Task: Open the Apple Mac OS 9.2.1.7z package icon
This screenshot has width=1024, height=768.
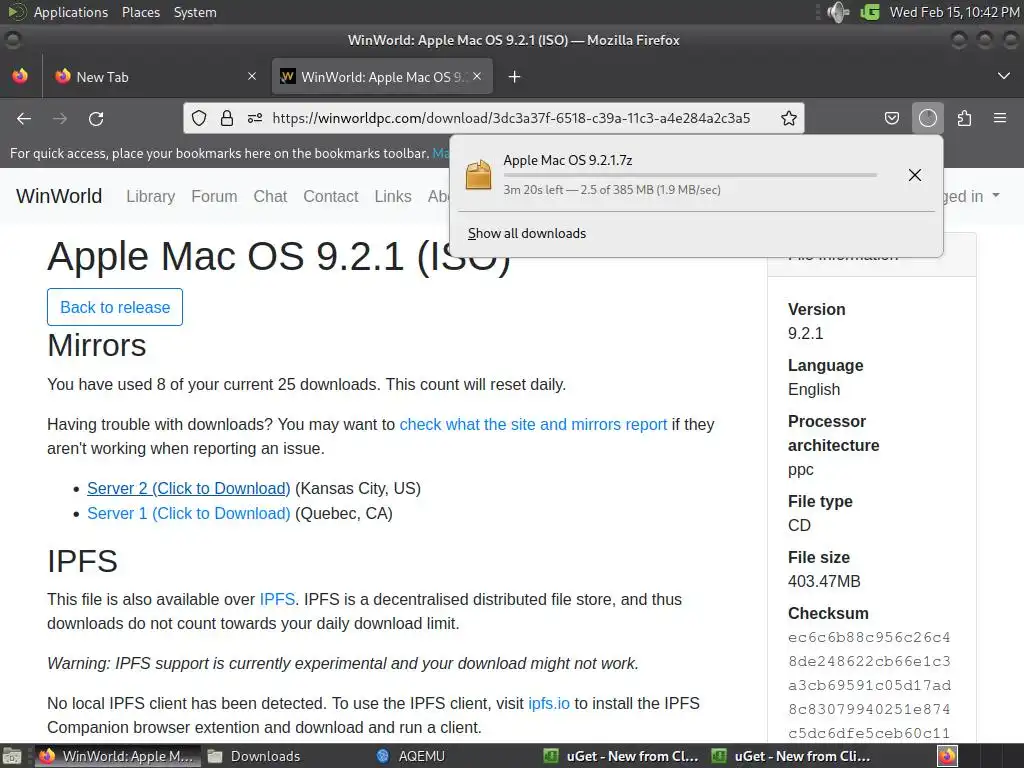Action: point(478,175)
